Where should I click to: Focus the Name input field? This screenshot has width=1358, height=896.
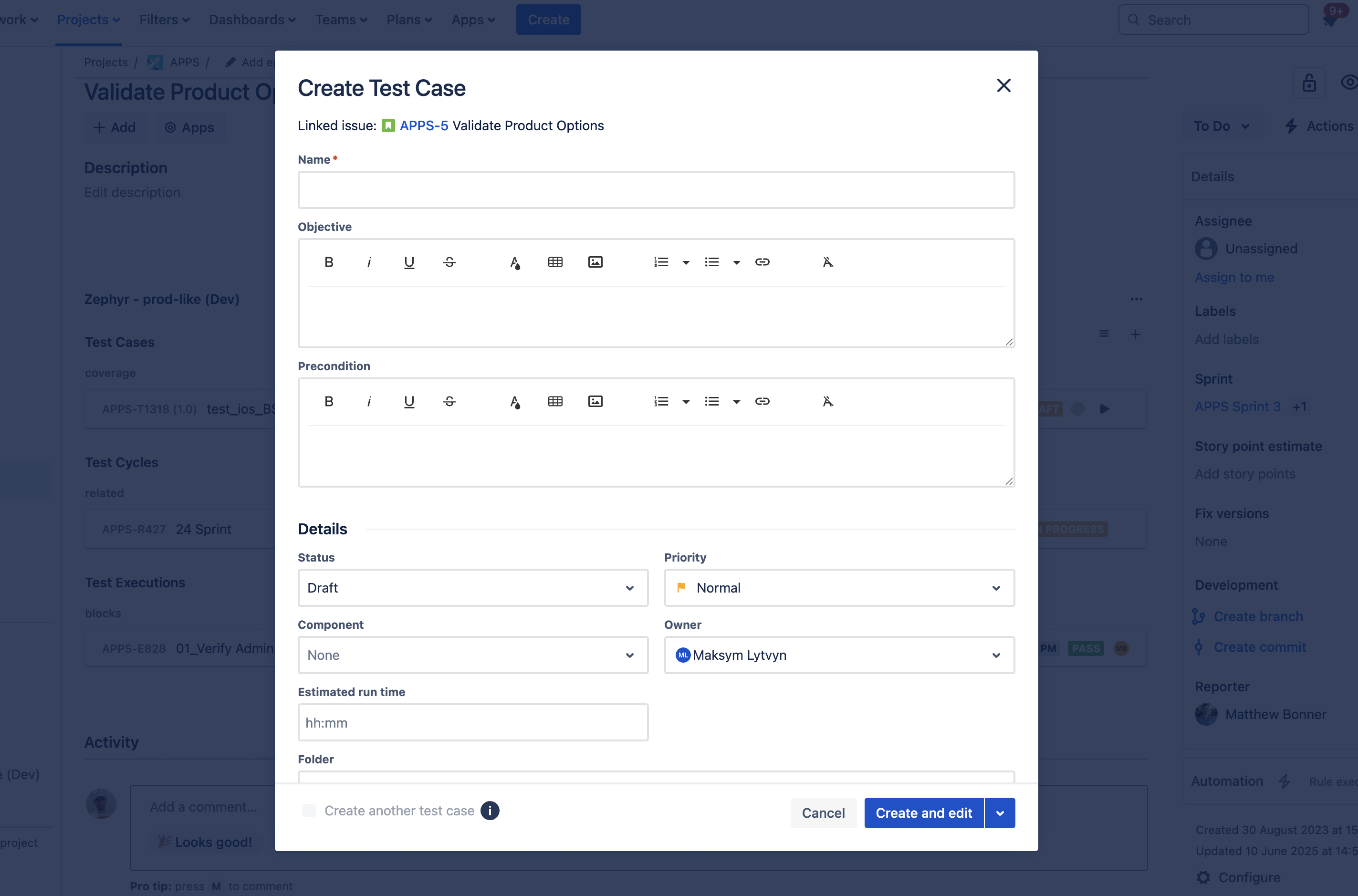(x=656, y=190)
